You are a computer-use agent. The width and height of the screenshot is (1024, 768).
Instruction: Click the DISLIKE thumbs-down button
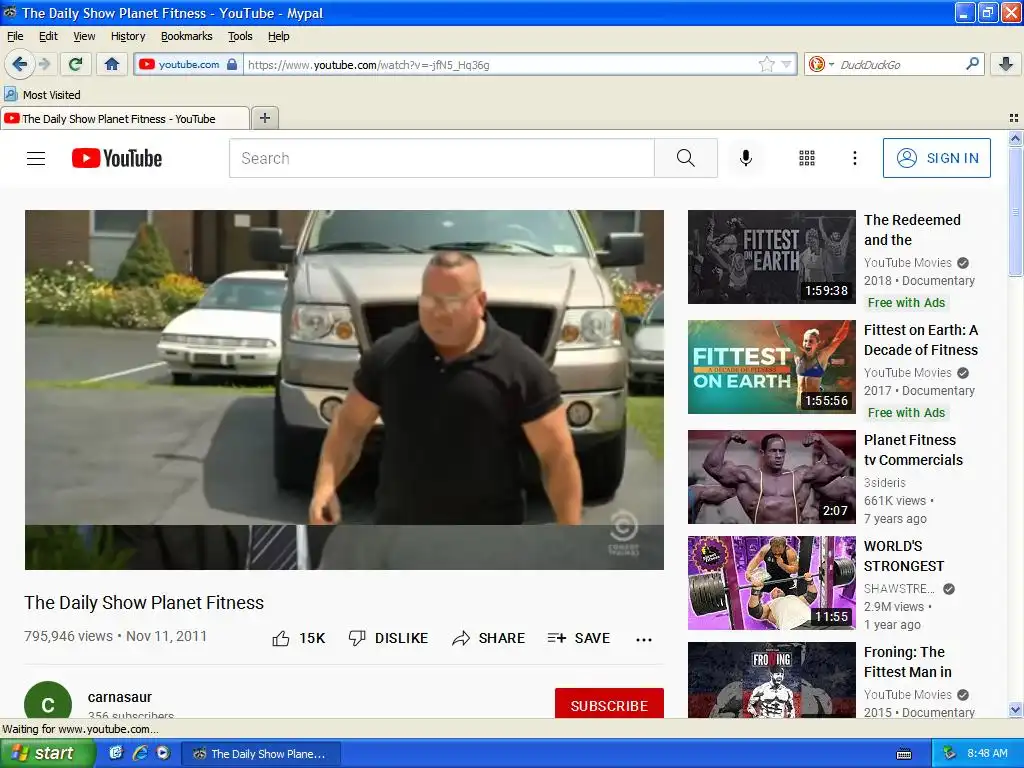point(389,638)
